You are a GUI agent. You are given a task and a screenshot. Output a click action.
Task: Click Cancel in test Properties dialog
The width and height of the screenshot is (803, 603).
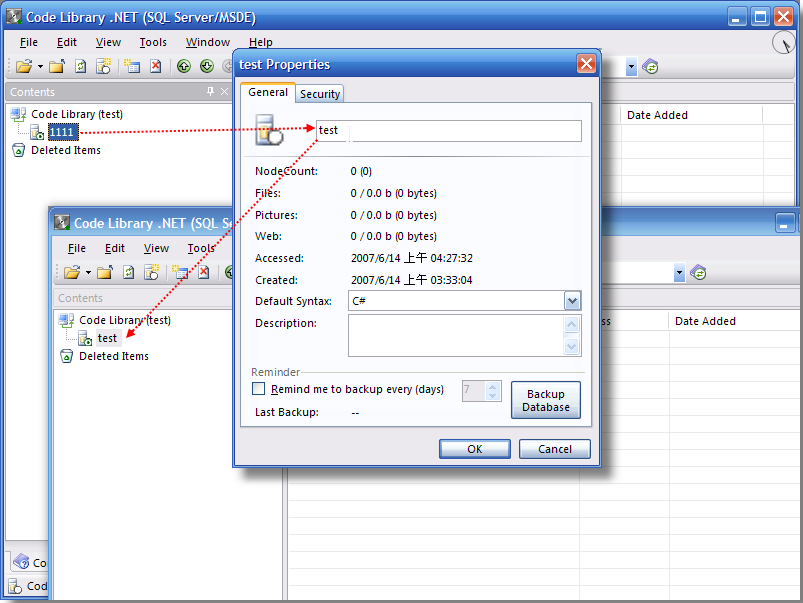pos(555,449)
